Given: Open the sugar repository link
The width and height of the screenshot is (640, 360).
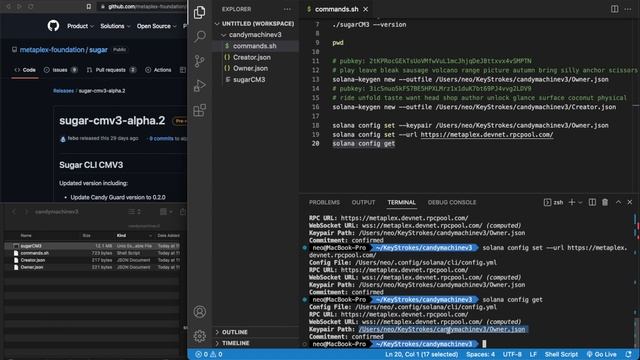Looking at the screenshot, I should click(98, 50).
